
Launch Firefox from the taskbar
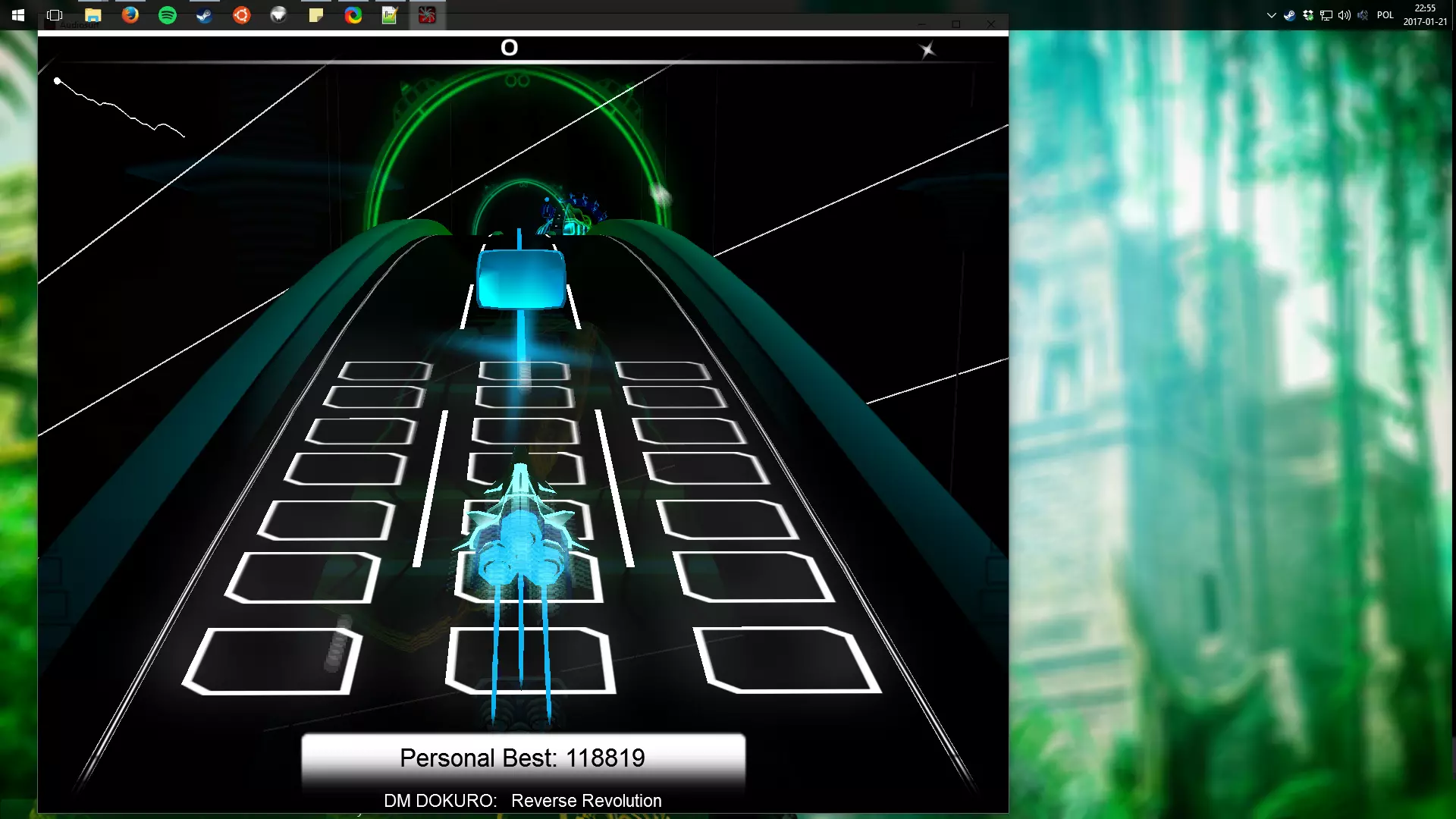coord(130,15)
